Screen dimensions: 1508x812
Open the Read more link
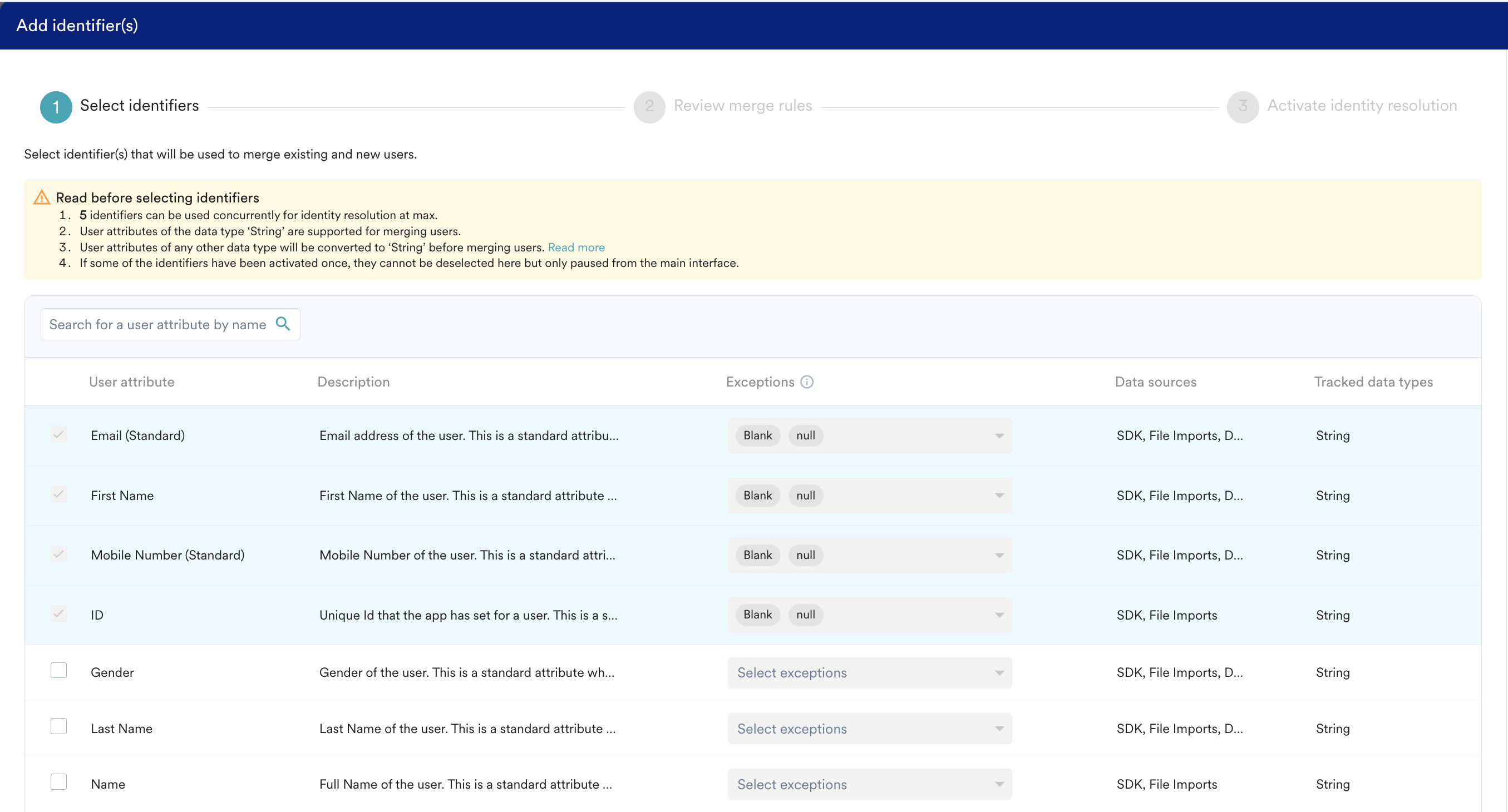[576, 247]
